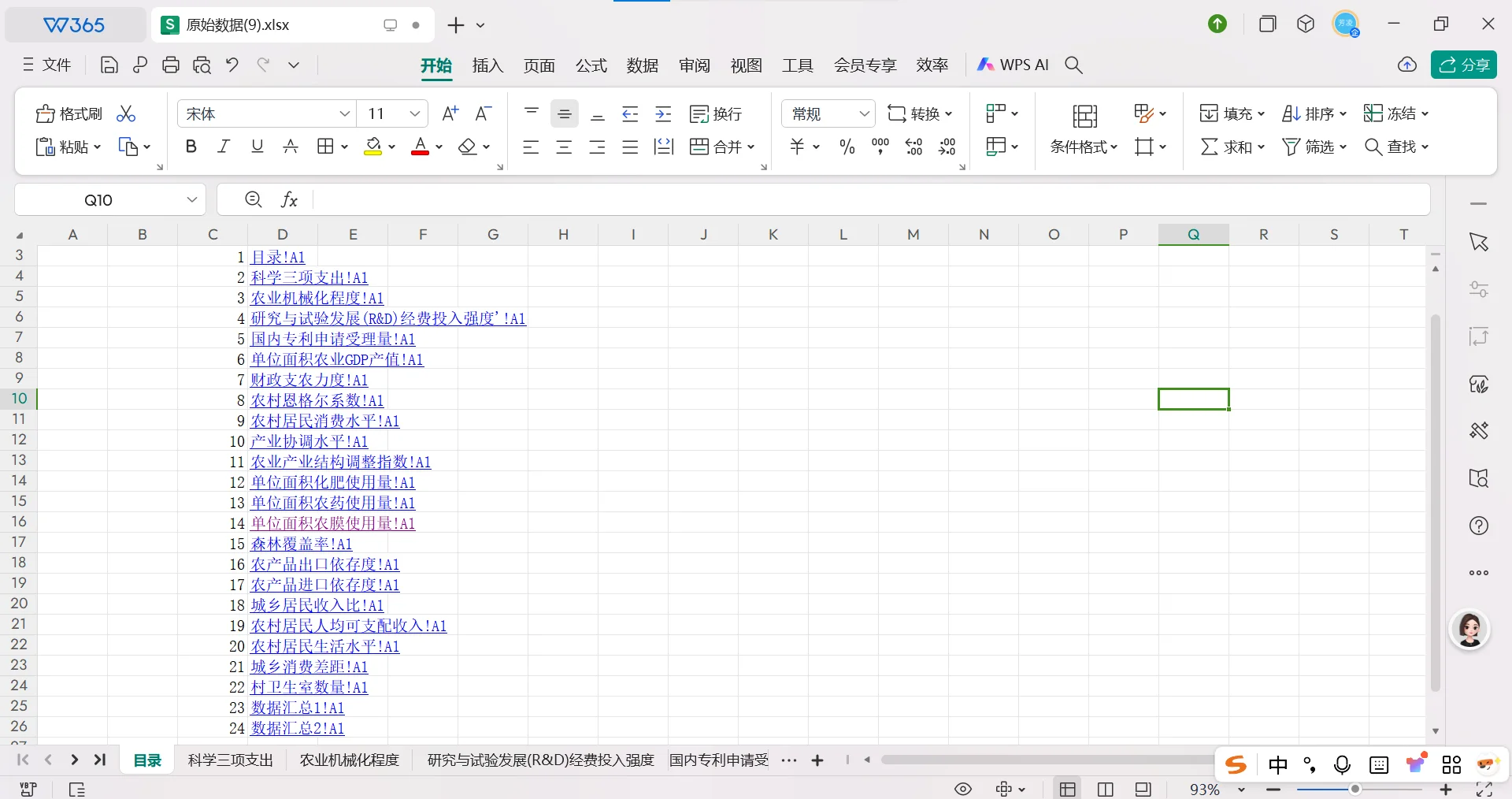Switch to 科学三项支出 sheet tab
Image resolution: width=1512 pixels, height=799 pixels.
click(x=231, y=760)
